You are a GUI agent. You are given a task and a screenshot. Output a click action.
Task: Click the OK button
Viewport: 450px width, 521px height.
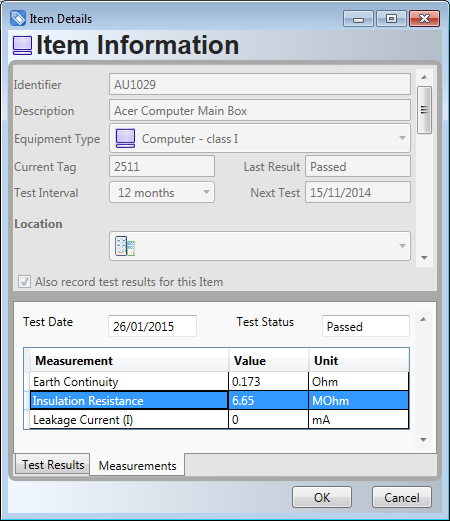(322, 497)
